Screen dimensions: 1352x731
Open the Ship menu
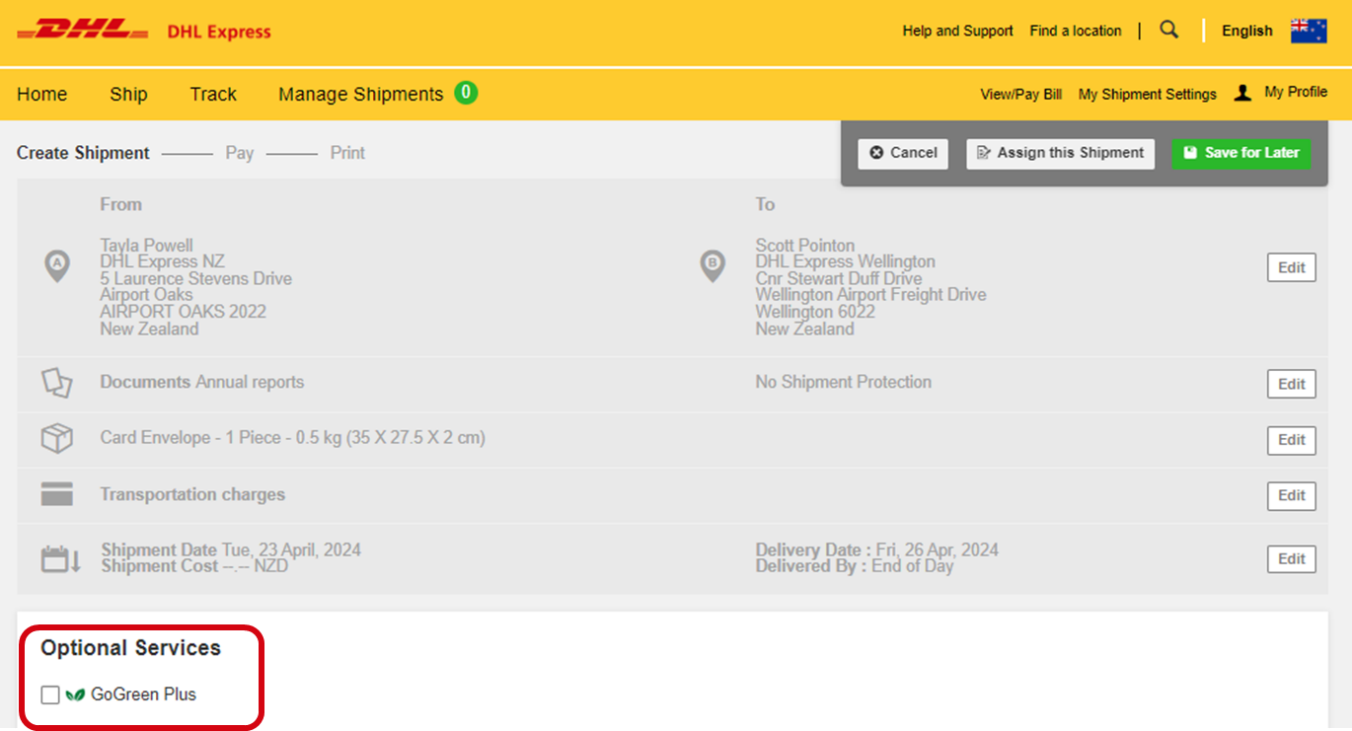(x=128, y=94)
